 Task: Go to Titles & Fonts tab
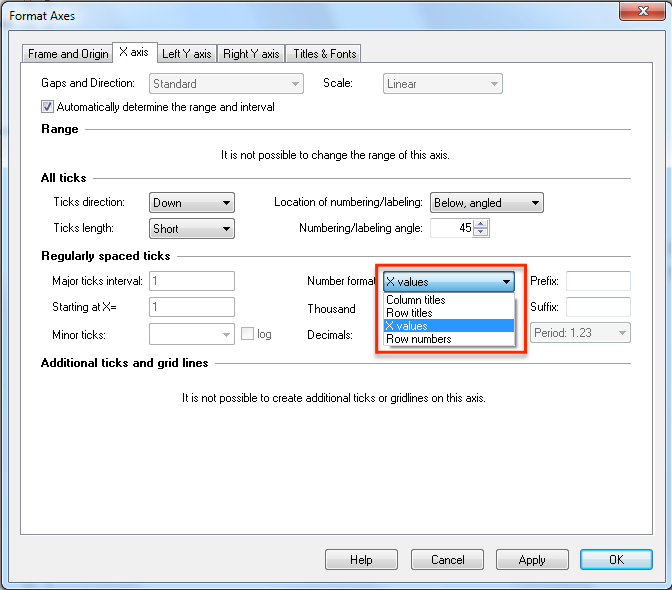point(324,54)
